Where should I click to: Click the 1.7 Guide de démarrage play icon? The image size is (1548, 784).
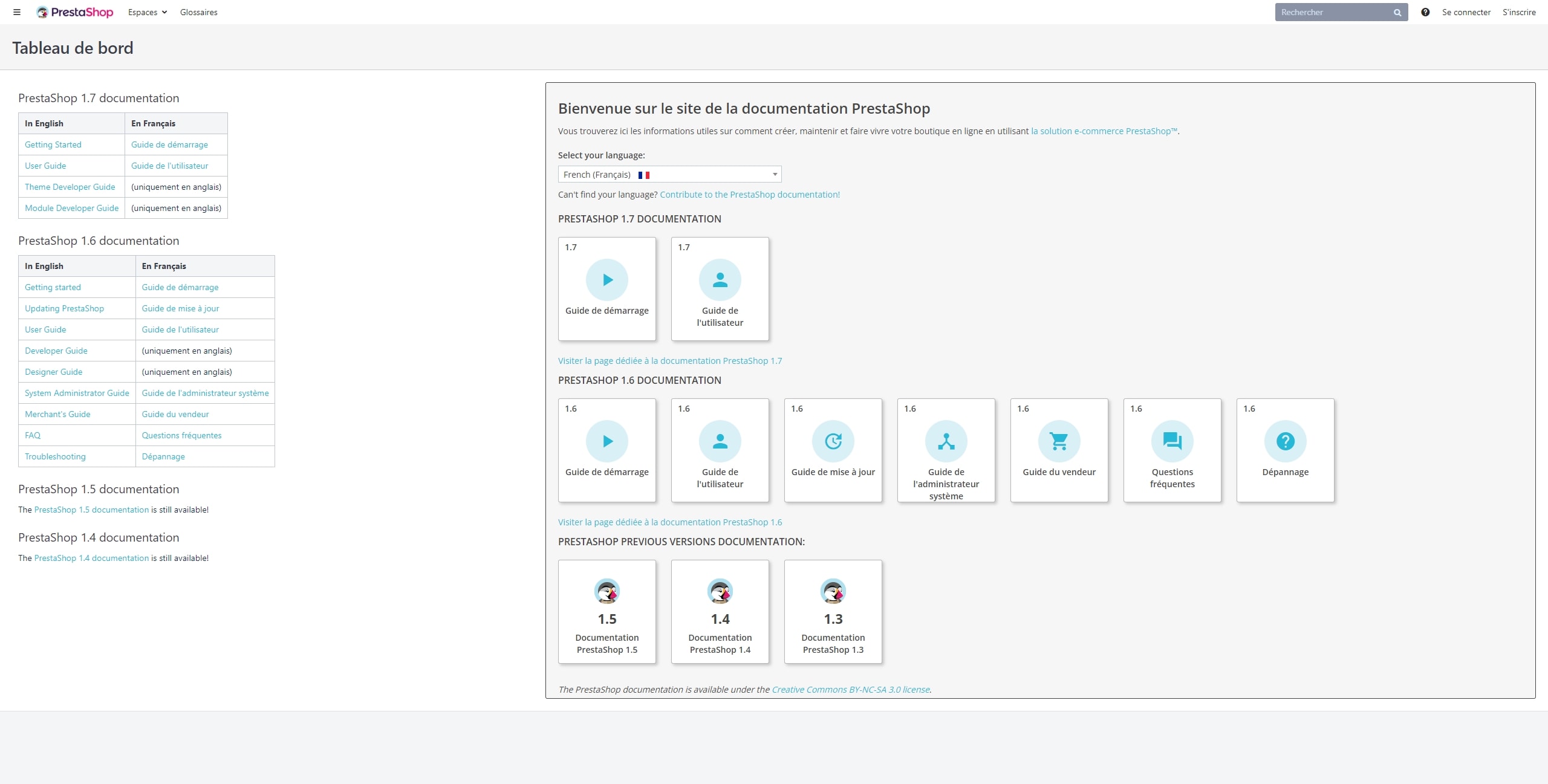[x=607, y=280]
